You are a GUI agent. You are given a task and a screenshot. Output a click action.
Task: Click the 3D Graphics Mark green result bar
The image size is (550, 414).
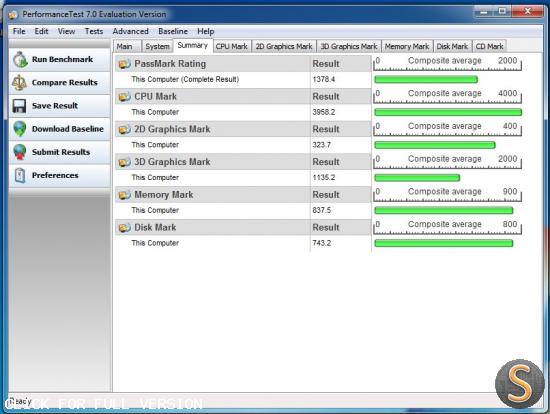pos(417,178)
